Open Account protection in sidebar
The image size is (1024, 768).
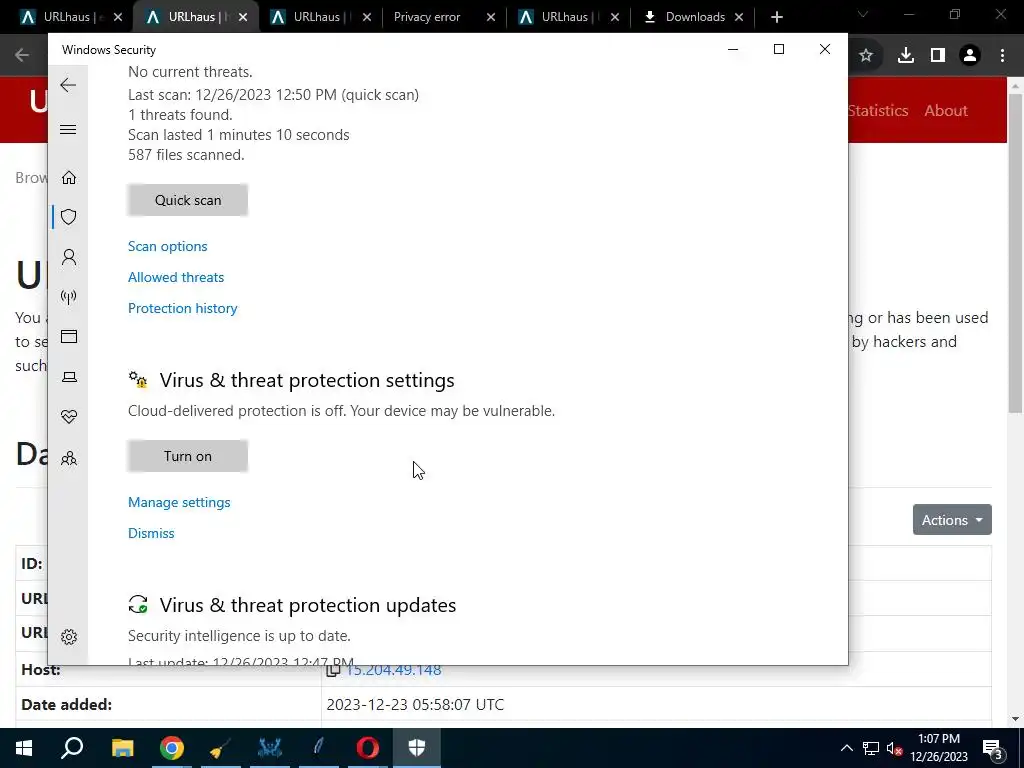click(x=69, y=257)
